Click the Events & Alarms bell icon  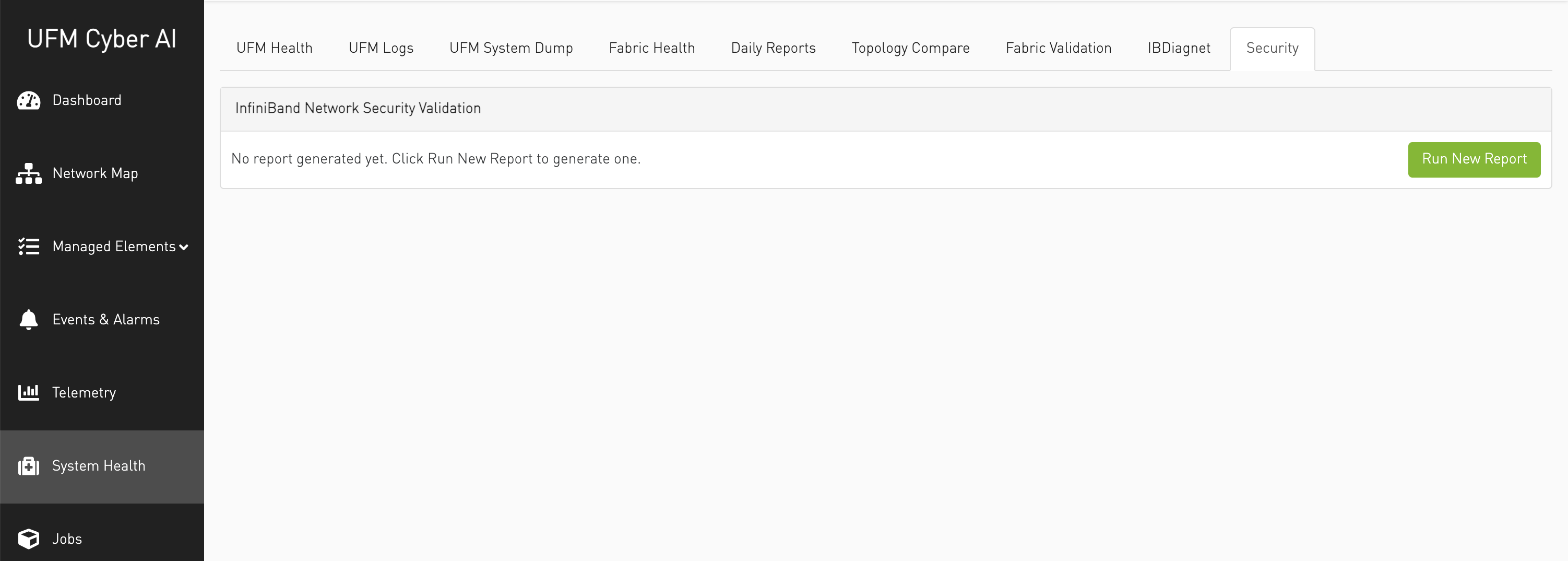(29, 320)
